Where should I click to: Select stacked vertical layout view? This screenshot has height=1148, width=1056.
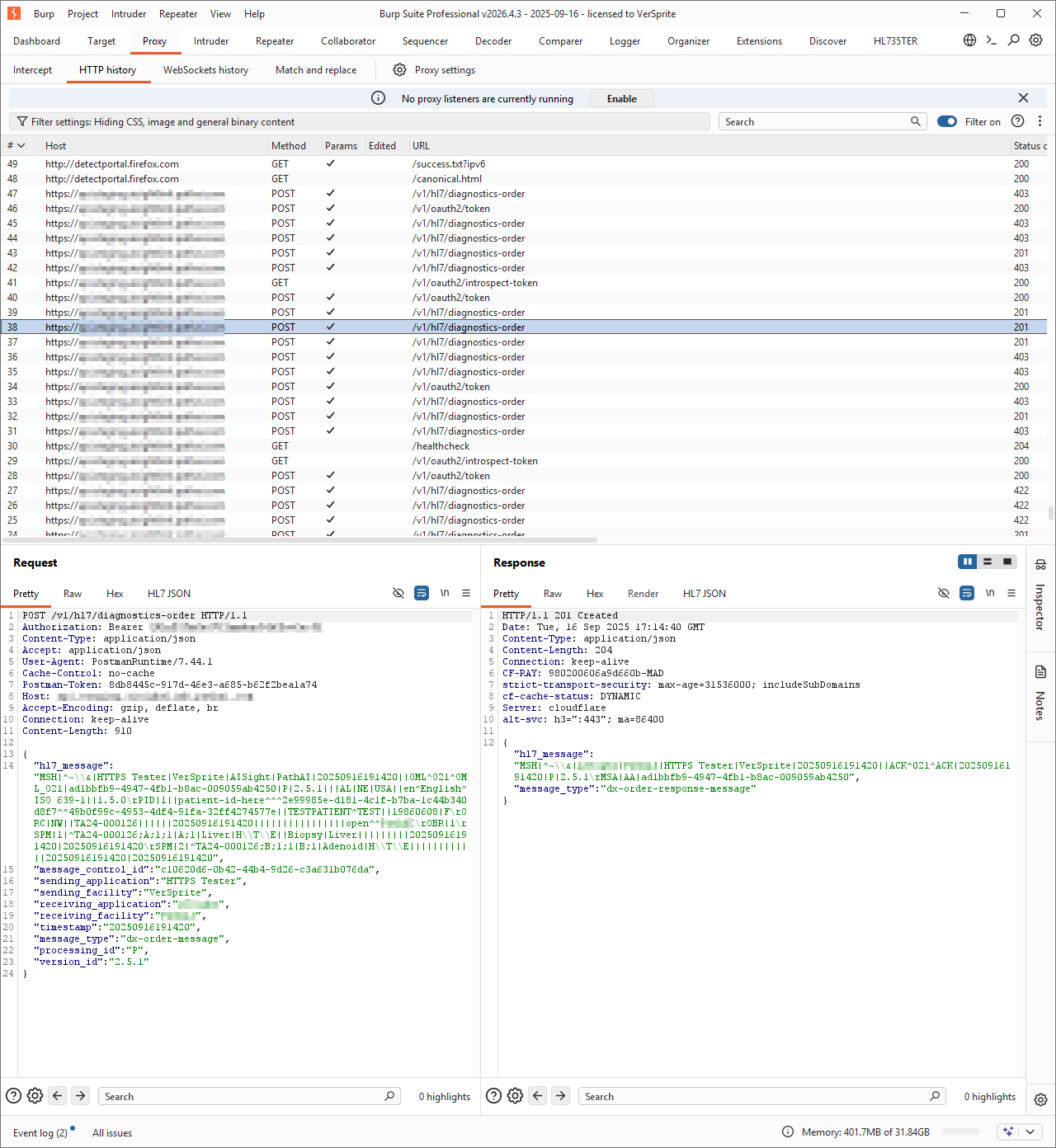pos(988,562)
